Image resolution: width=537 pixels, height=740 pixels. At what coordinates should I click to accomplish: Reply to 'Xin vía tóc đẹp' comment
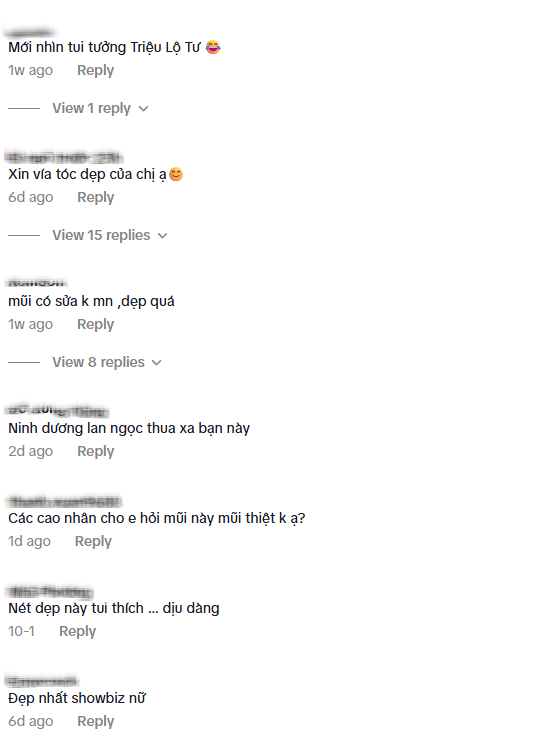95,197
